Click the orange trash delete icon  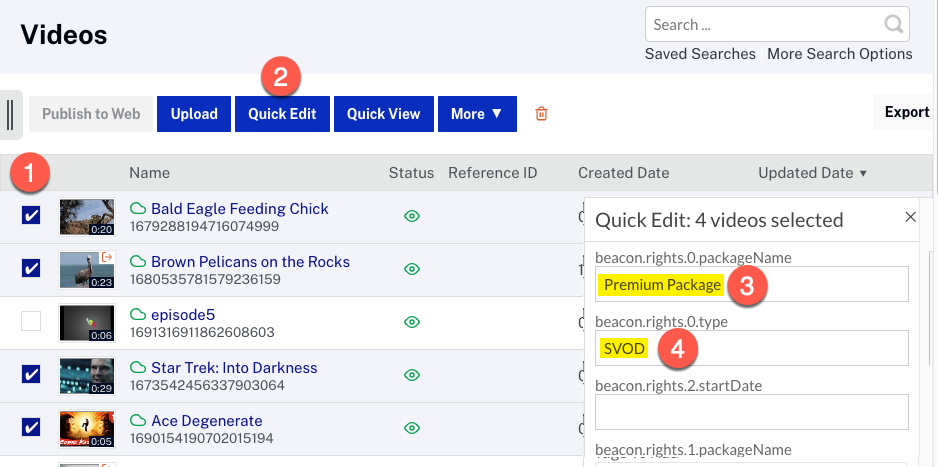[541, 114]
